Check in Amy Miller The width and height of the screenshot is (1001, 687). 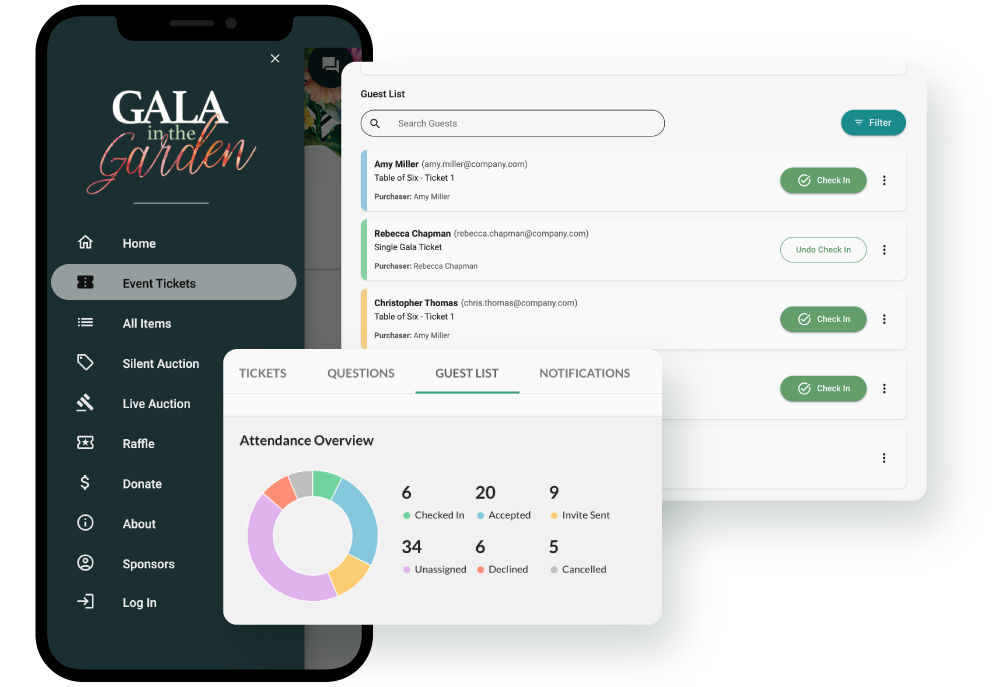(x=823, y=181)
